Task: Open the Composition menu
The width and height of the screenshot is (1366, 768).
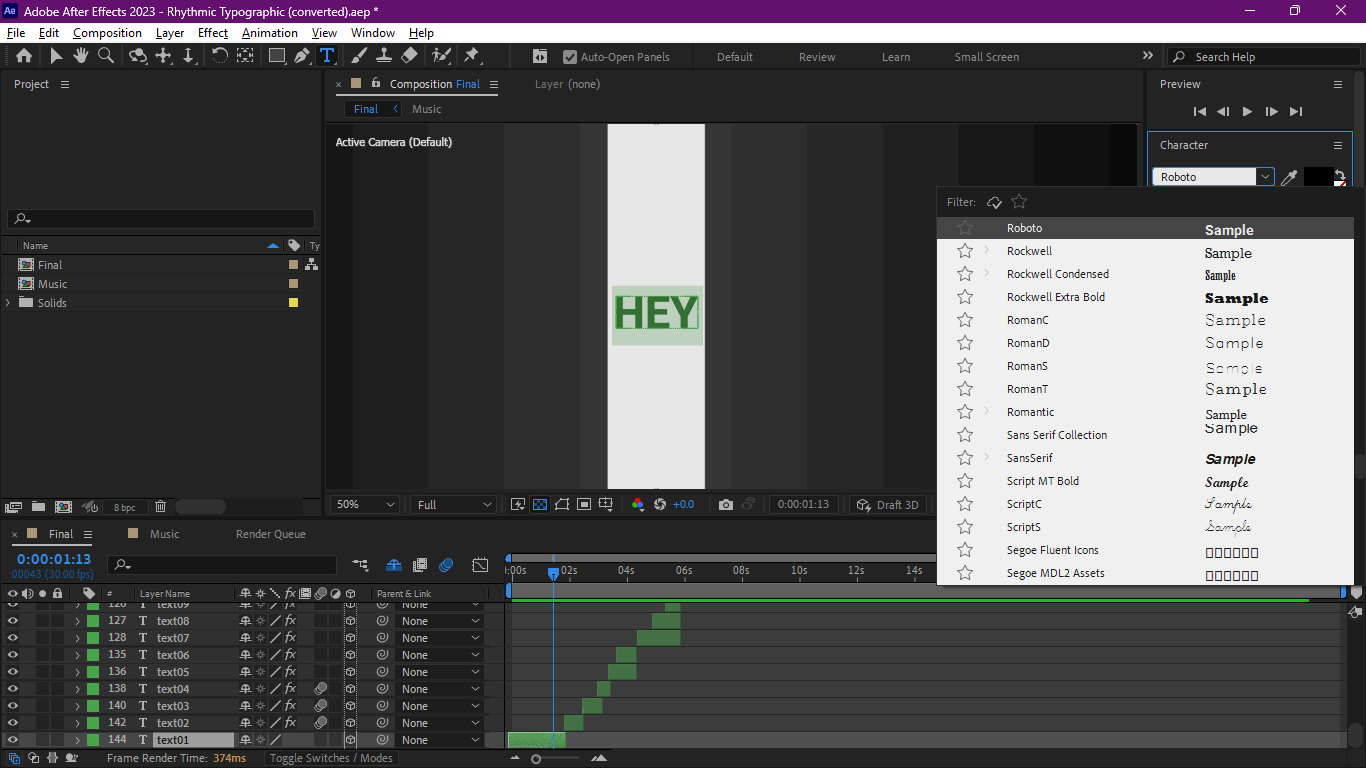Action: (x=107, y=33)
